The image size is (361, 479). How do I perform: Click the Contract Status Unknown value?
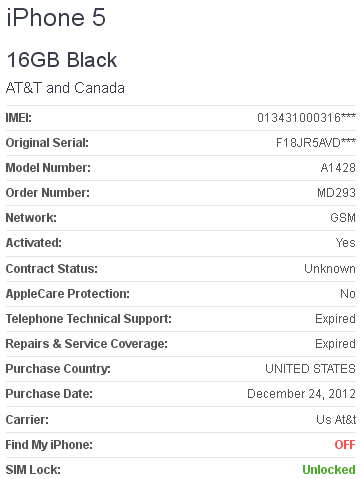coord(330,268)
